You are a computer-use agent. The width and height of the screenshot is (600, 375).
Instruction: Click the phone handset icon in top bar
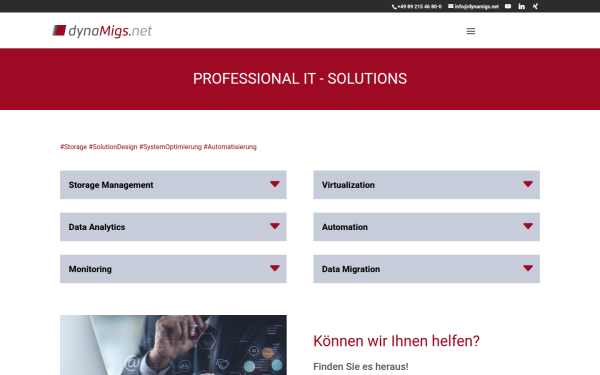[x=394, y=7]
